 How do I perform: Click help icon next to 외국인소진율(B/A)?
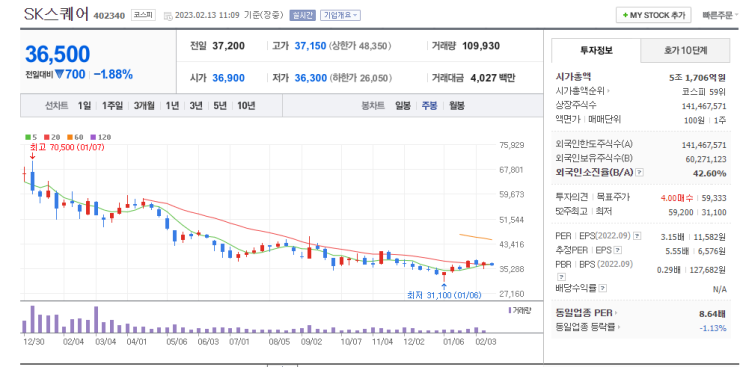pos(639,173)
